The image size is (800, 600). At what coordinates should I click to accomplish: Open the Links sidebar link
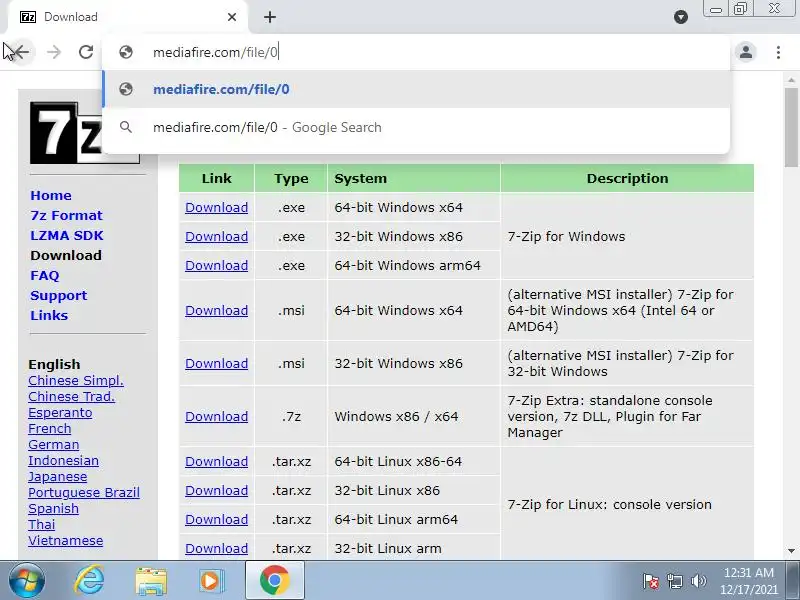point(49,315)
